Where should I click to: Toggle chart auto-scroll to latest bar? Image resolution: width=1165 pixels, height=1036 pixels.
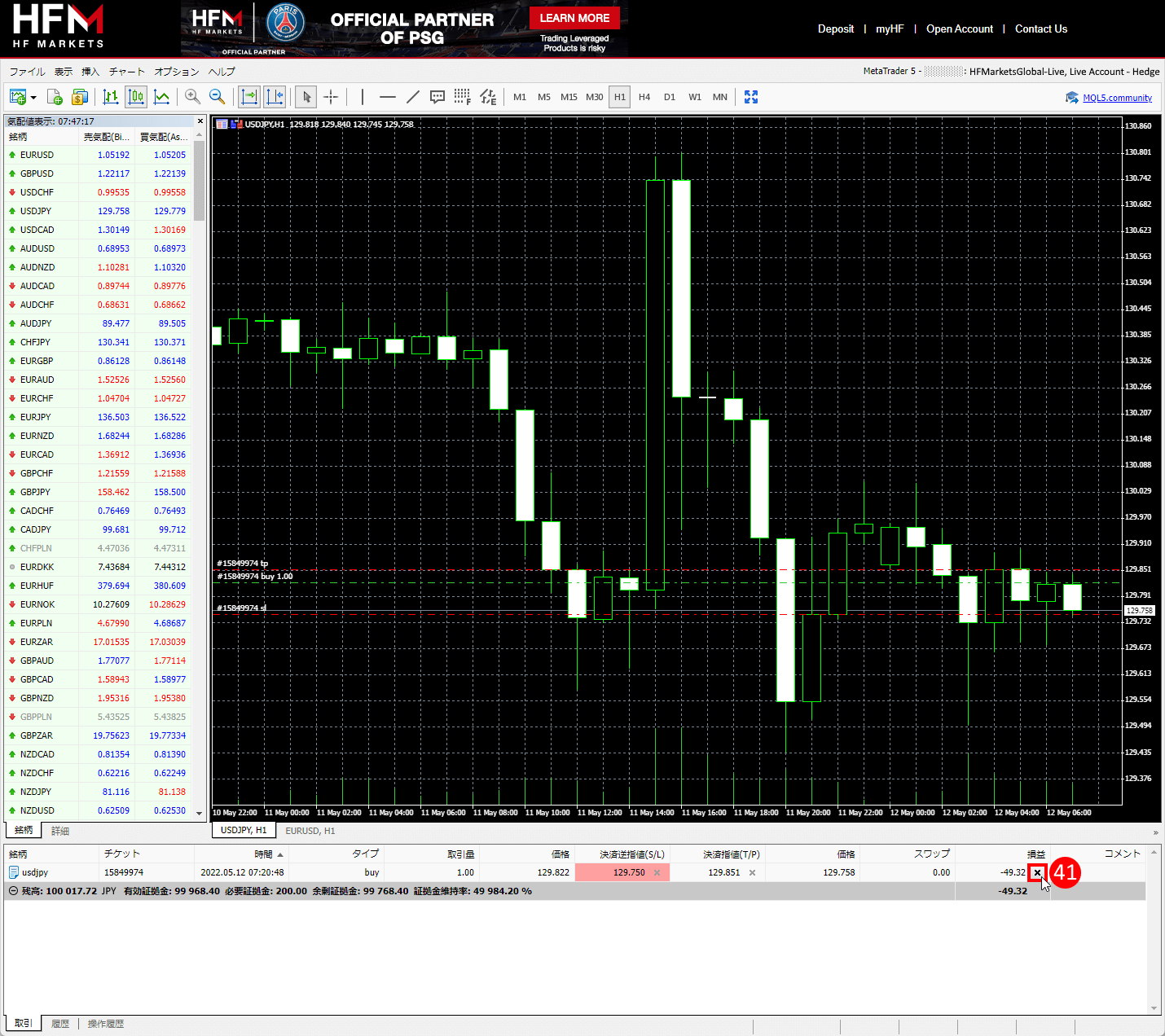coord(249,98)
